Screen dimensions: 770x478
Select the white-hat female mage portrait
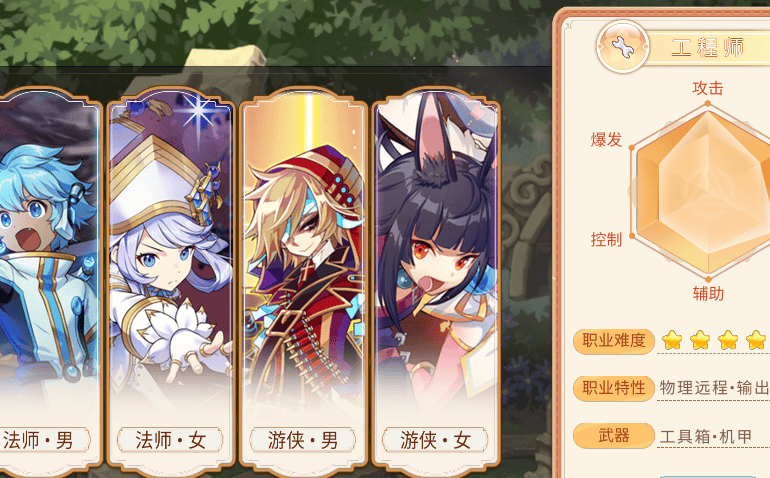pyautogui.click(x=170, y=255)
